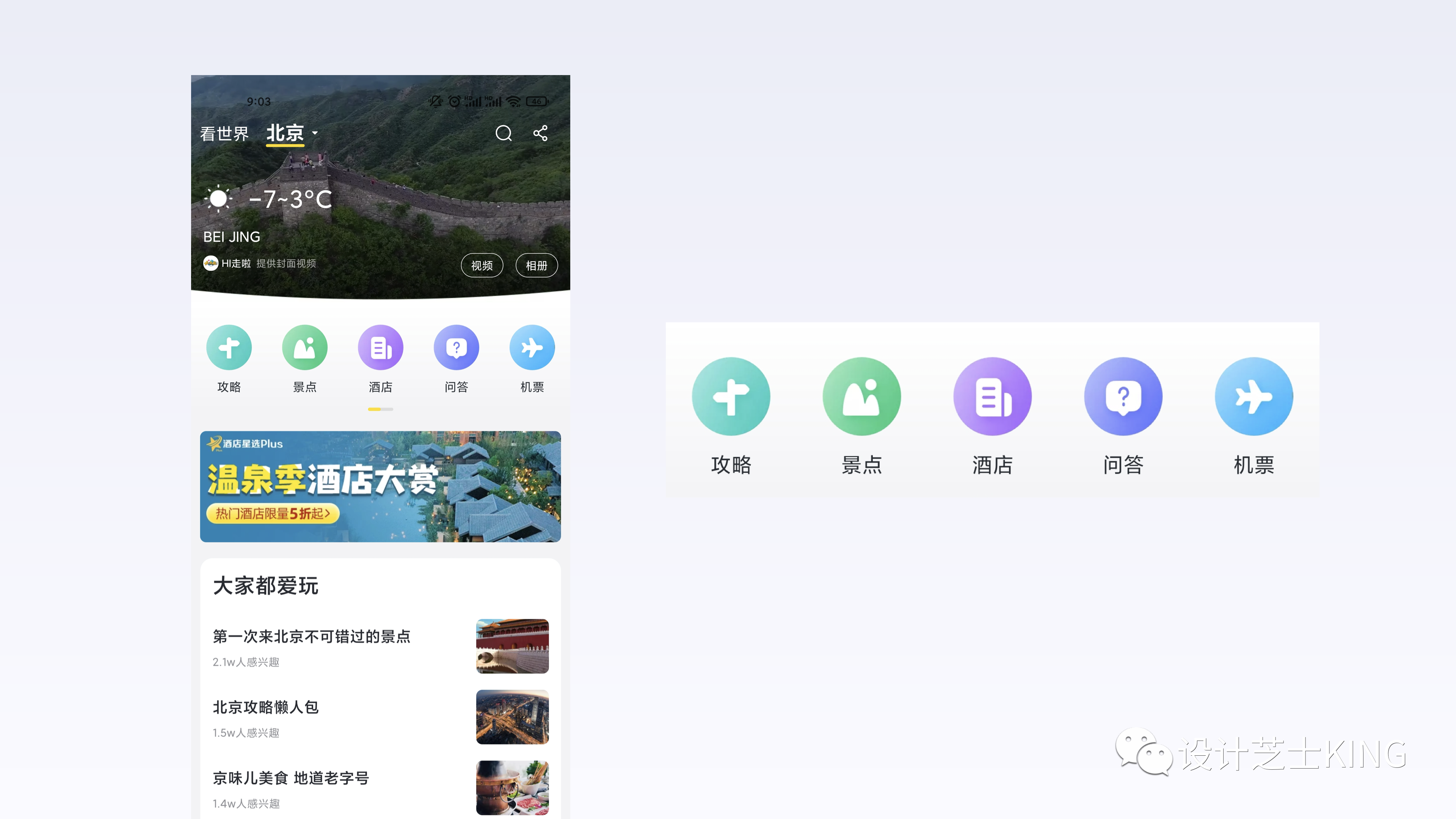Tap the HI走啦 cover provider avatar
The image size is (1456, 819).
(211, 264)
